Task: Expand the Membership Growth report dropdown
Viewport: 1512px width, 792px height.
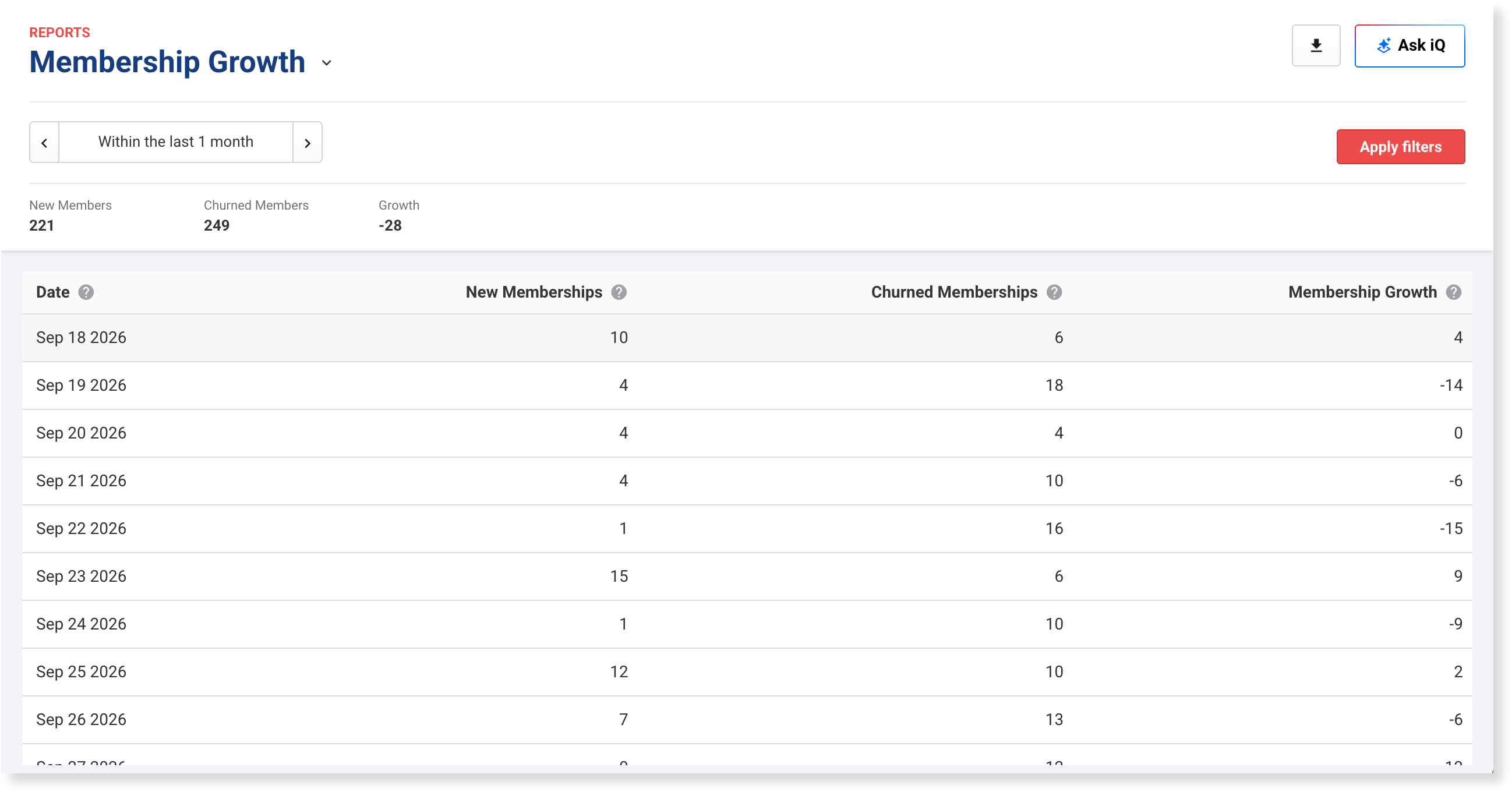Action: [327, 63]
